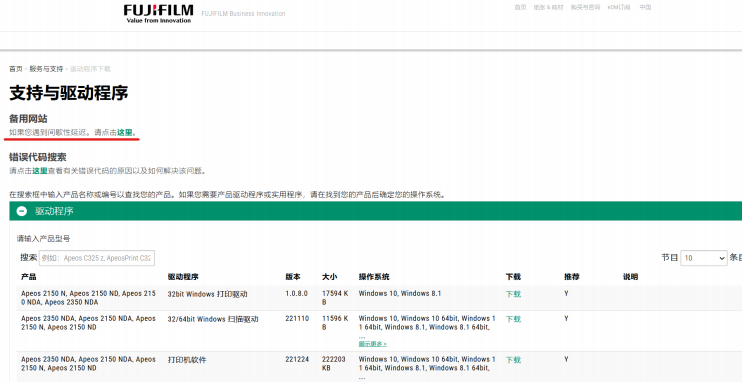The image size is (742, 382).
Task: Click the FUJIFILM Business Innovation text
Action: (x=243, y=14)
